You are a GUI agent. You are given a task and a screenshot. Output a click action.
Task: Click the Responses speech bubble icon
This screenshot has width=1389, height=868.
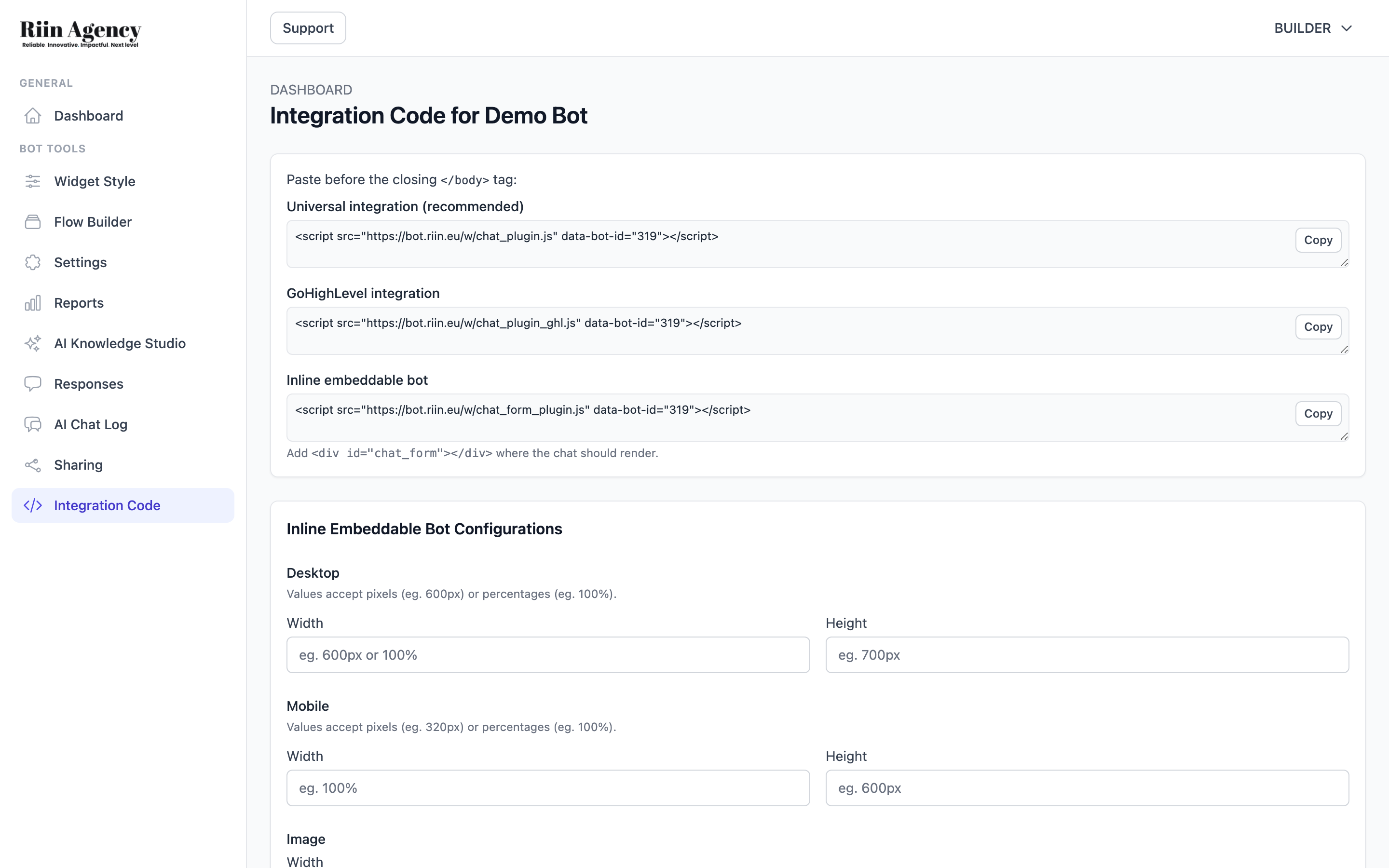pos(33,384)
